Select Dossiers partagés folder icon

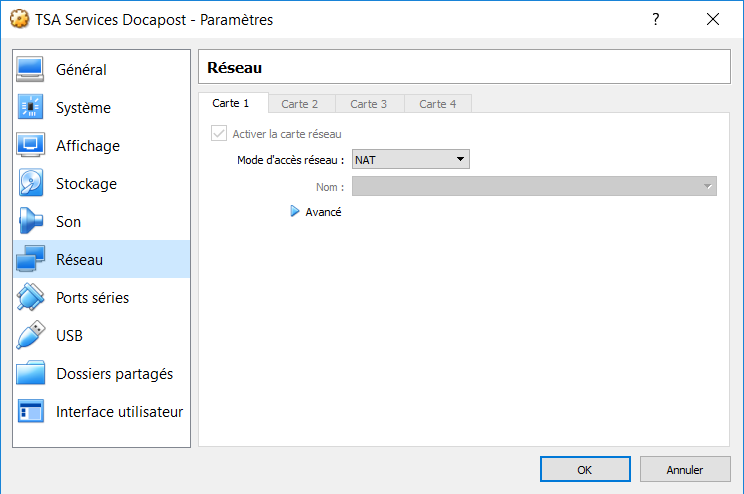[x=30, y=373]
